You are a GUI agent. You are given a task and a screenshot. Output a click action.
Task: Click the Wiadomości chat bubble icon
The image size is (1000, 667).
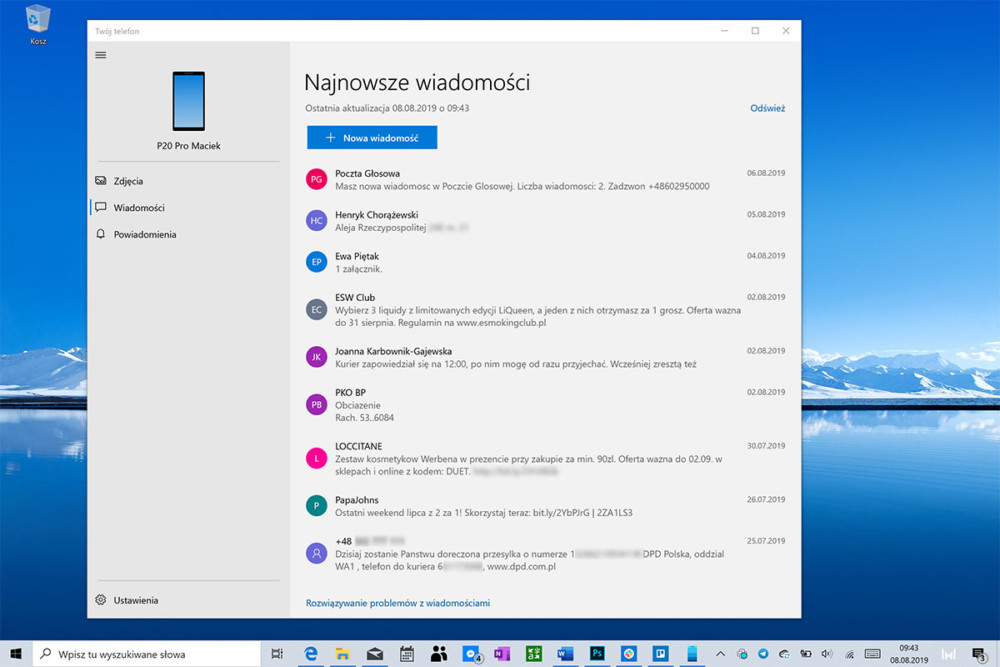[101, 207]
